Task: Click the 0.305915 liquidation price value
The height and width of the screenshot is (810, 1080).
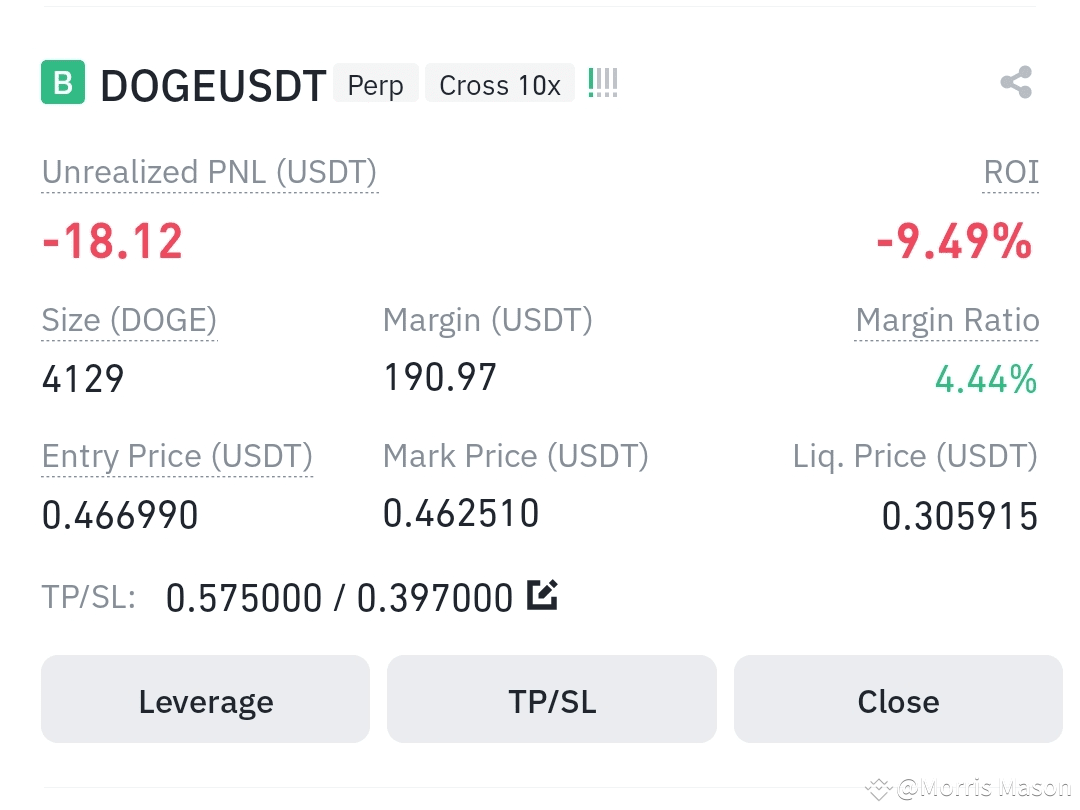Action: coord(959,516)
